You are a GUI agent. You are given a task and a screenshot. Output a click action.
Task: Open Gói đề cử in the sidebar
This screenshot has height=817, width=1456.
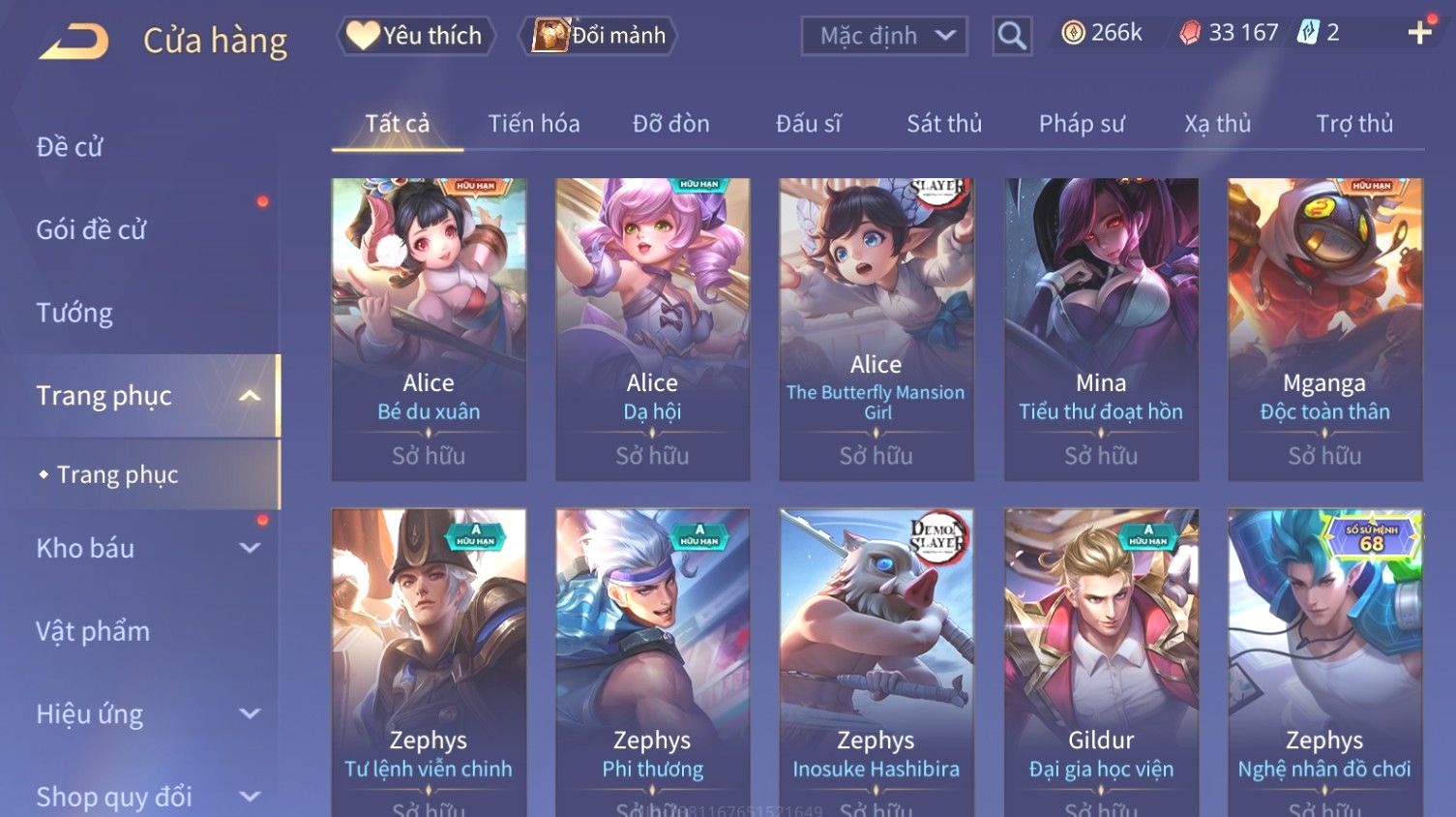91,230
